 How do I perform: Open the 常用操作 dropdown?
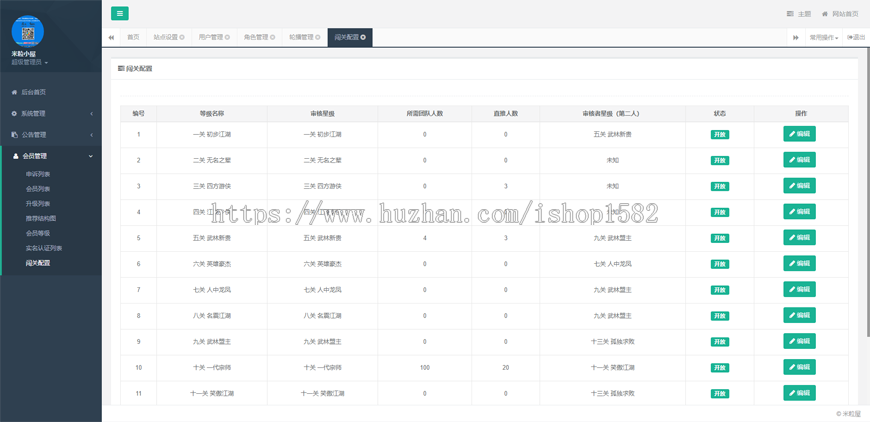823,38
